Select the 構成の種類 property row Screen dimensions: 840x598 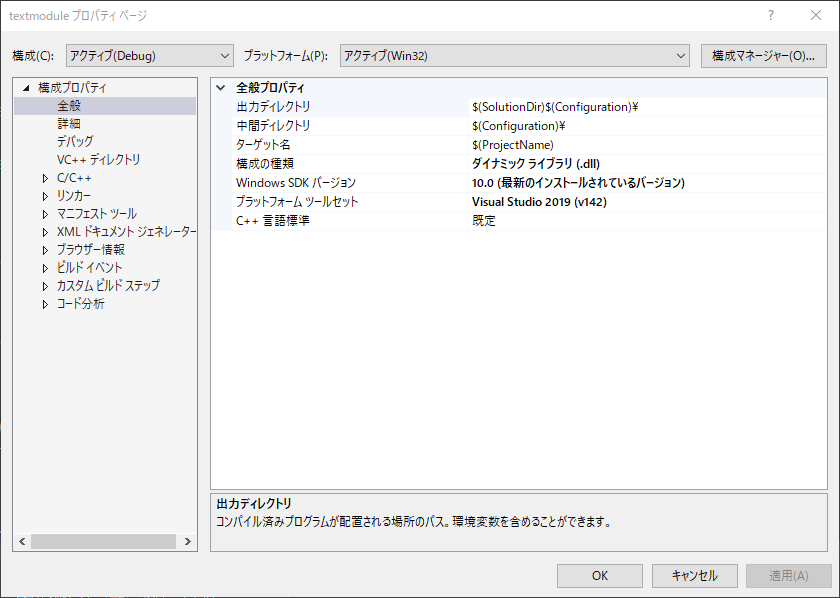pos(529,164)
